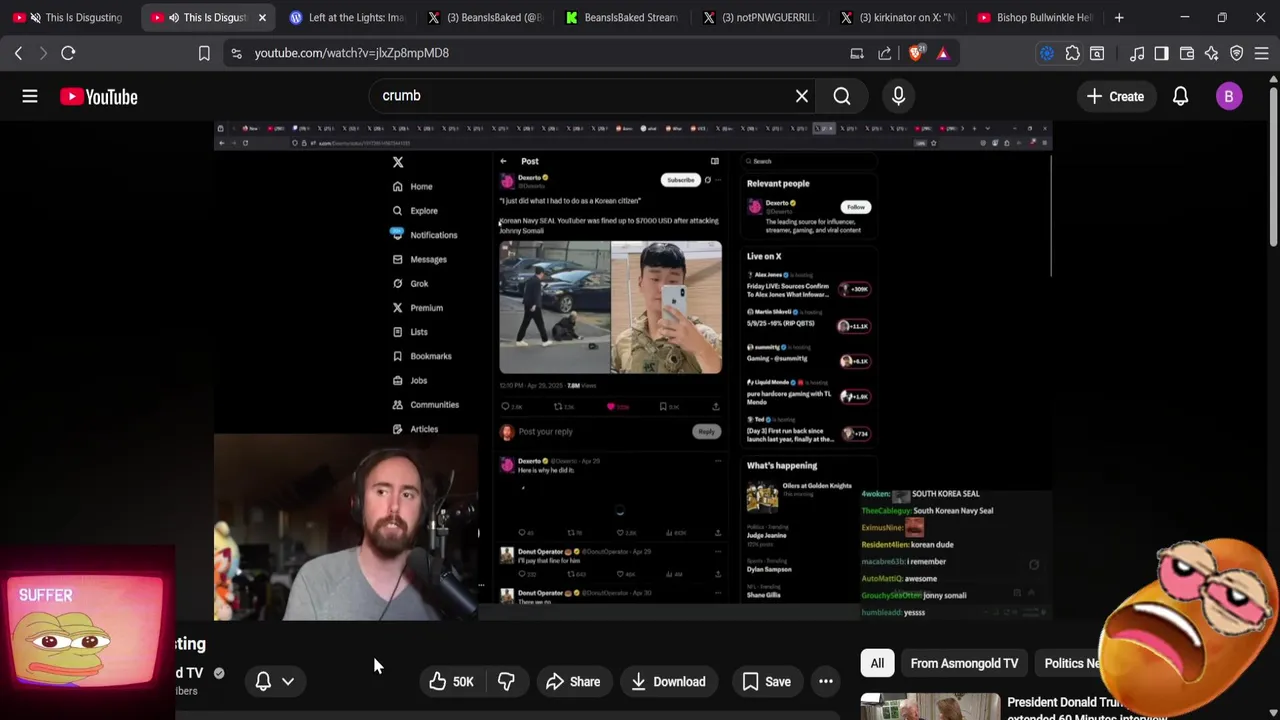
Task: Share this page with the share icon
Action: [885, 53]
